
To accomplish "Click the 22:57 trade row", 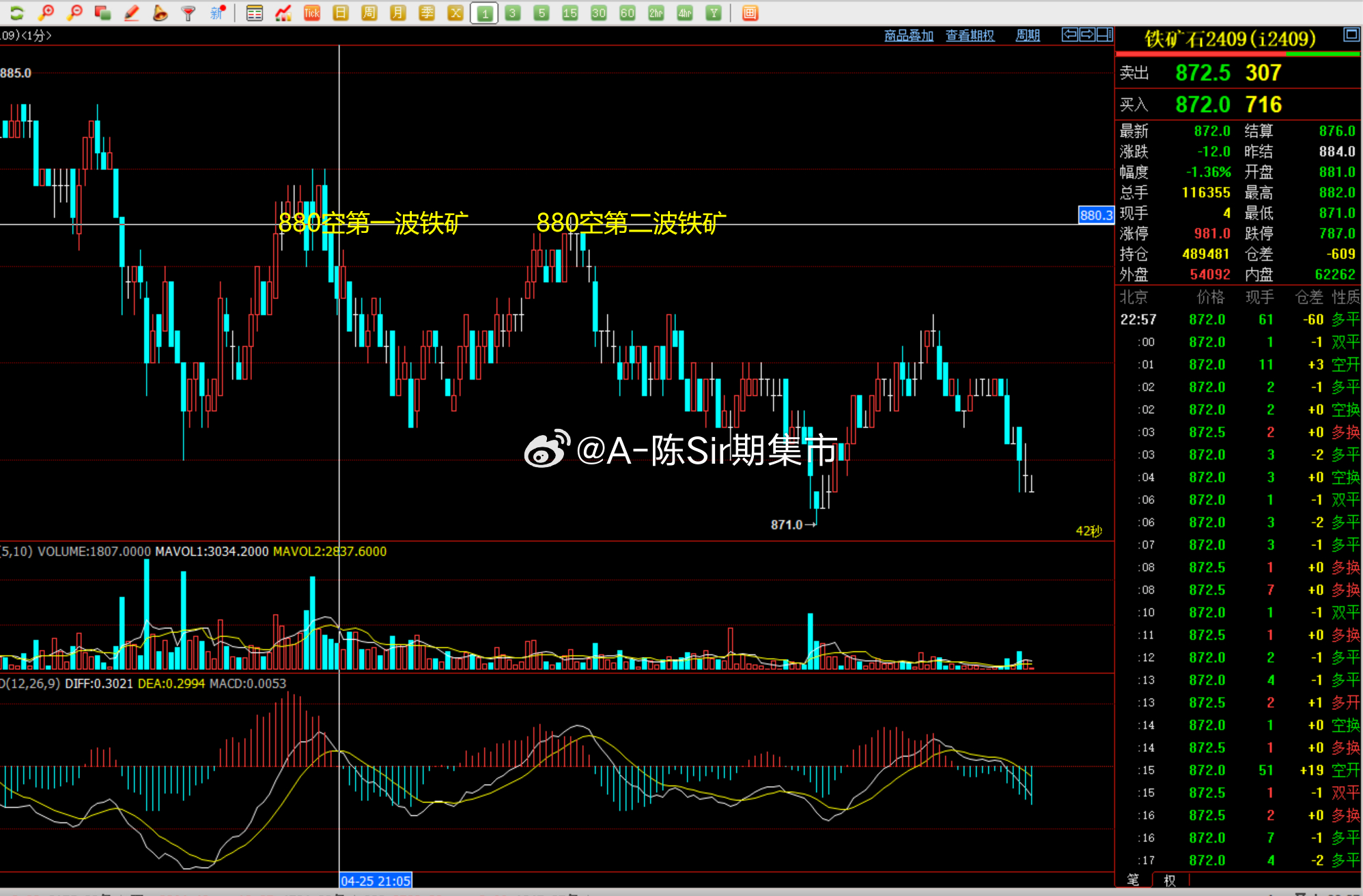I will click(x=1239, y=320).
